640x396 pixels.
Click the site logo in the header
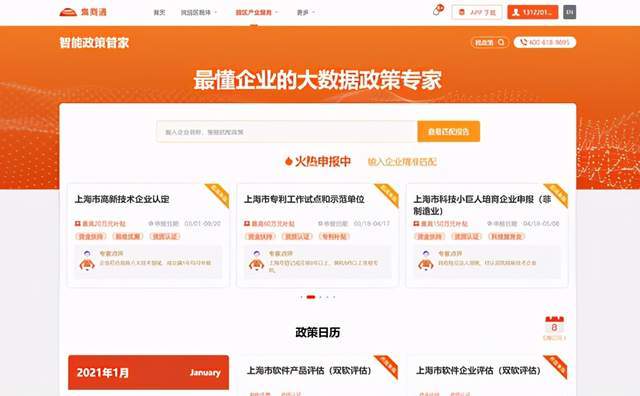coord(83,12)
